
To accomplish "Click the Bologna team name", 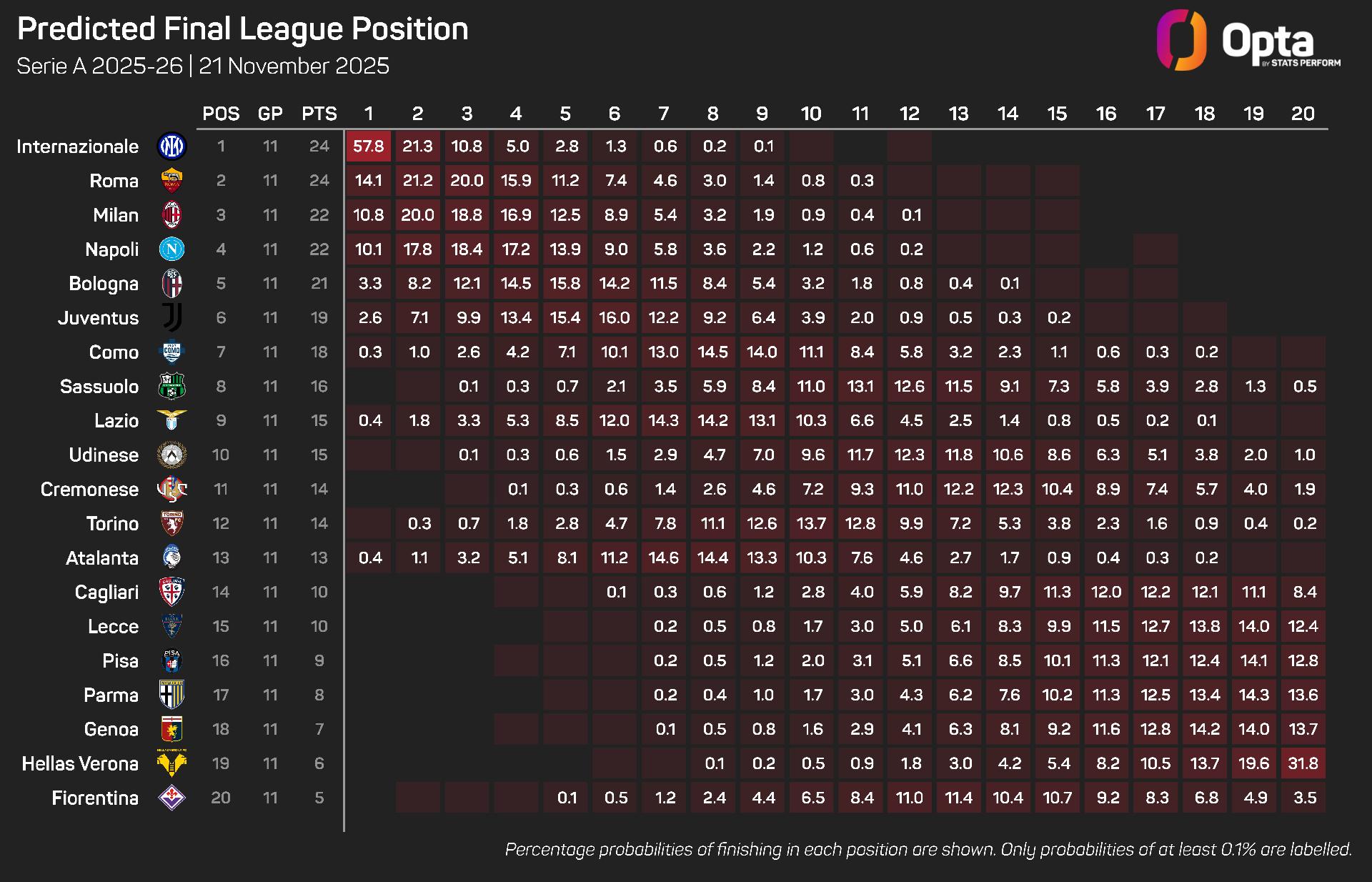I will coord(104,284).
